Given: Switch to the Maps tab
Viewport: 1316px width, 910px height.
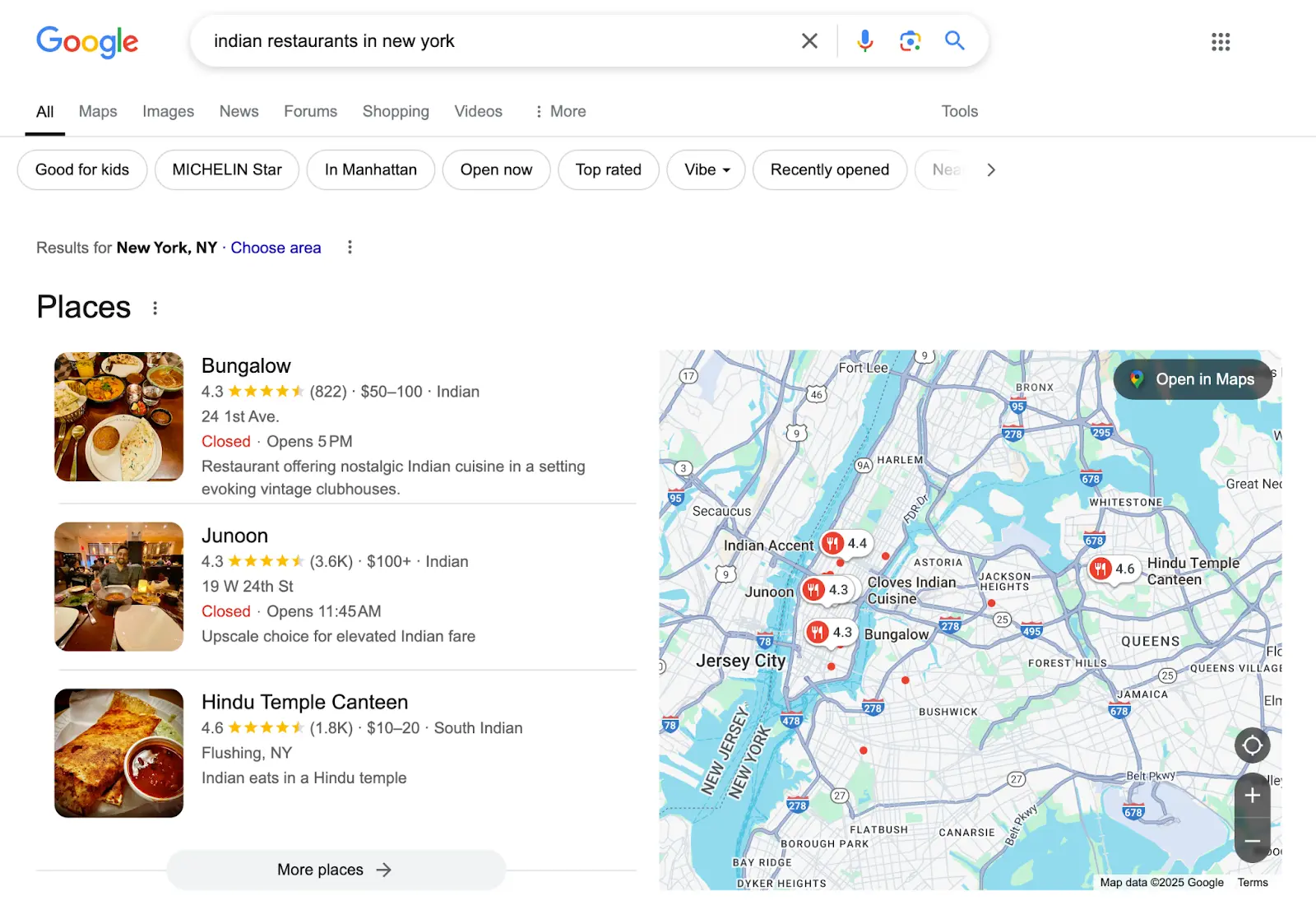Looking at the screenshot, I should coord(97,111).
